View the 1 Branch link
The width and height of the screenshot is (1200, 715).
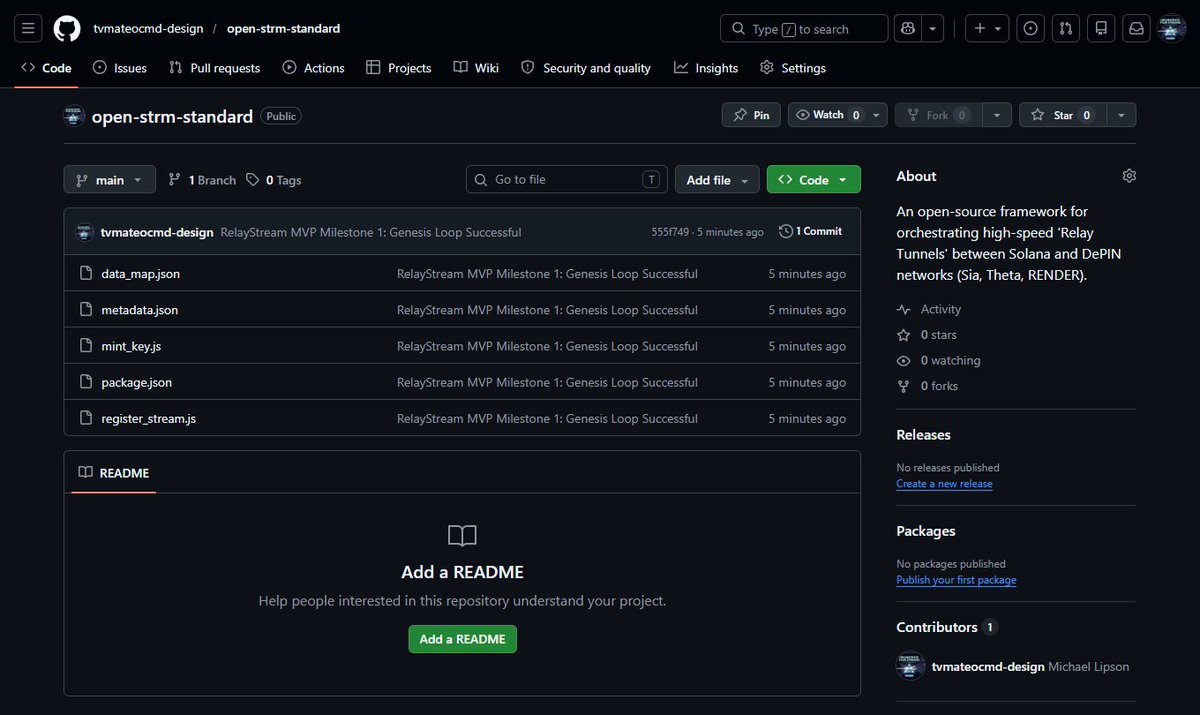[x=203, y=180]
